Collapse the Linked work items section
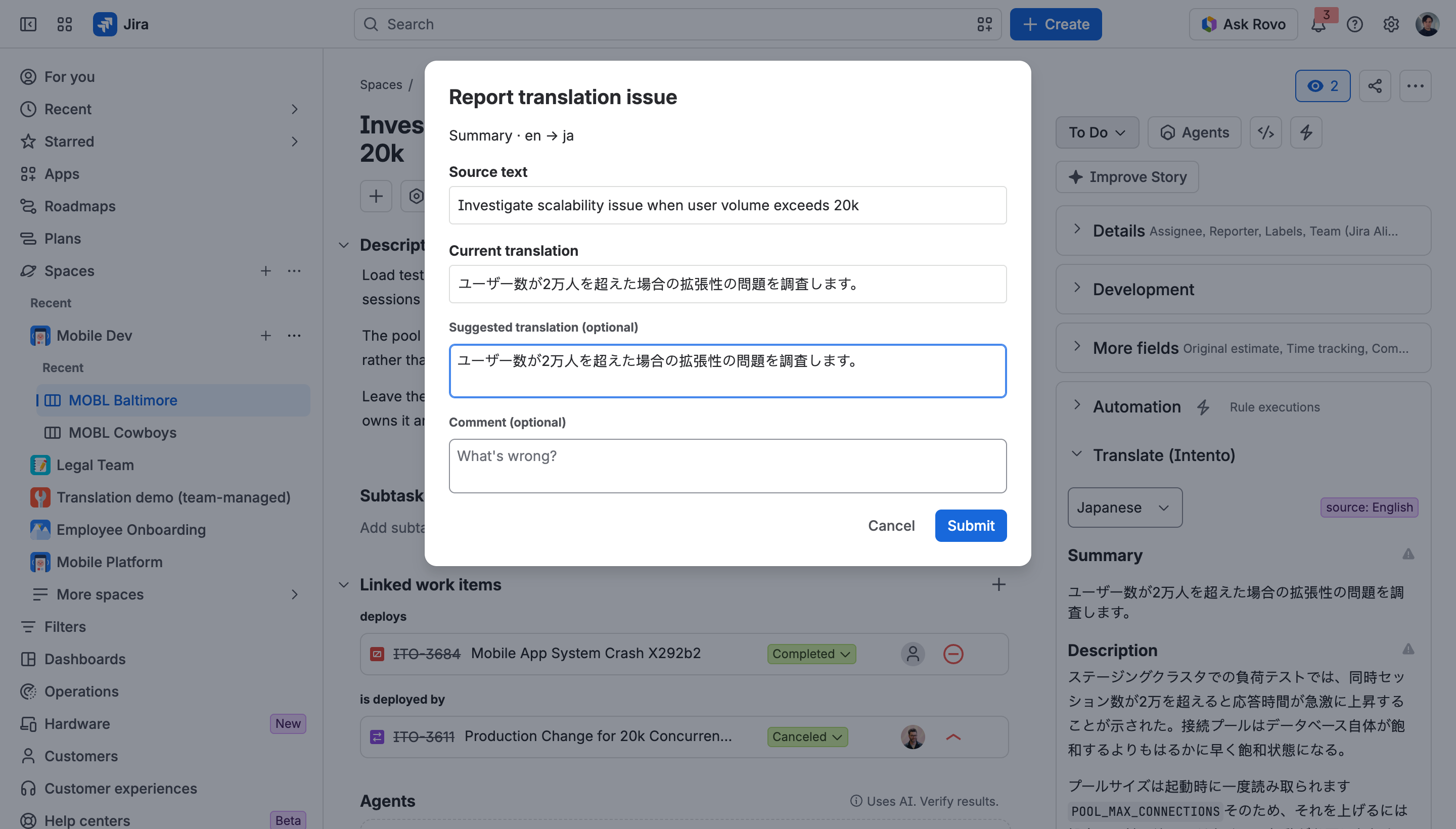 [x=343, y=585]
